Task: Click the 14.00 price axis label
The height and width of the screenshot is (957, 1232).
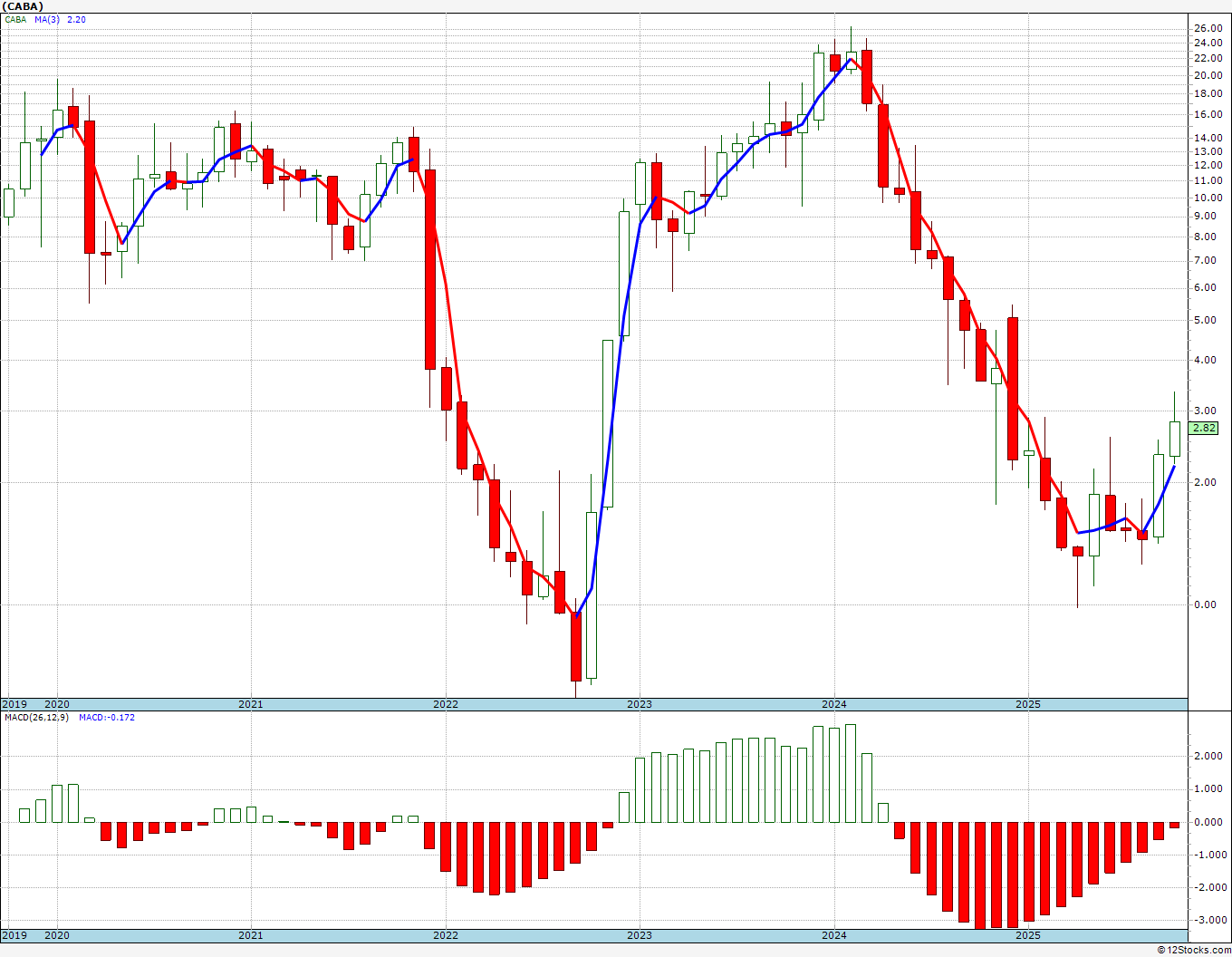Action: coord(1208,138)
